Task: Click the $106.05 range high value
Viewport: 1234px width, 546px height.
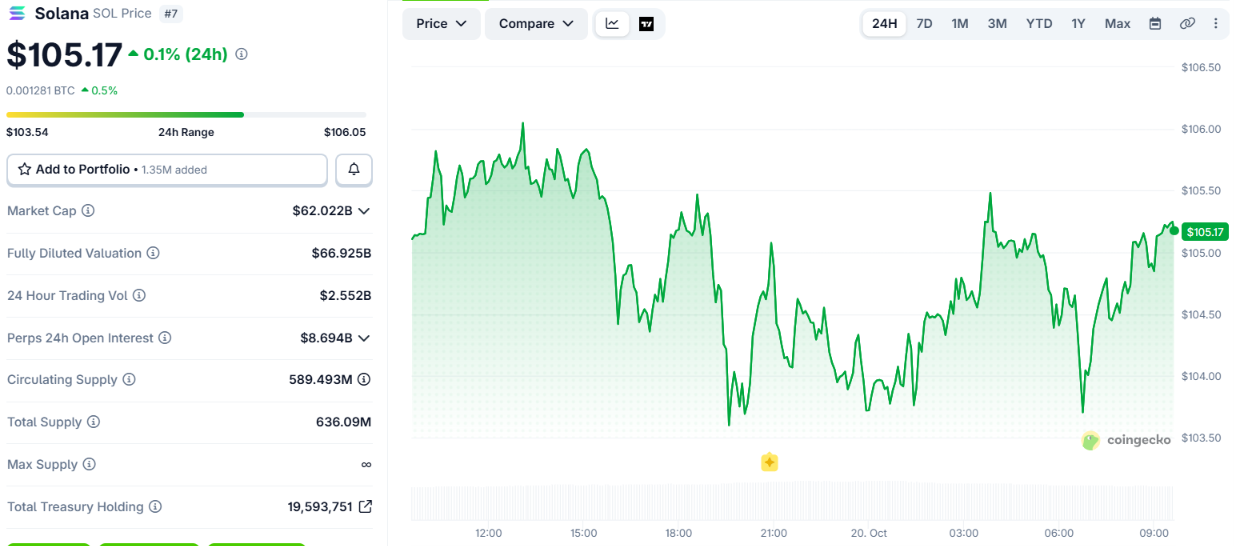Action: [x=345, y=132]
